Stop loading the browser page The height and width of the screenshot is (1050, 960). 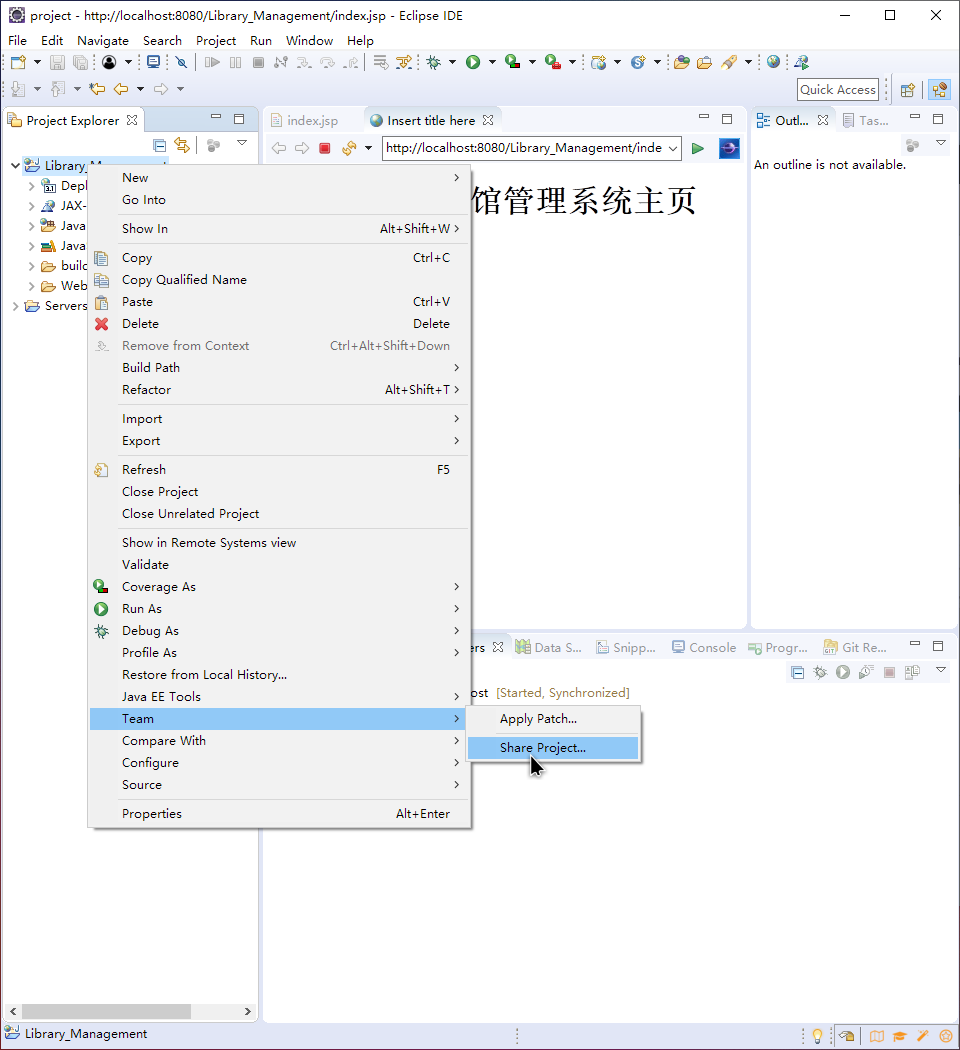(x=325, y=148)
